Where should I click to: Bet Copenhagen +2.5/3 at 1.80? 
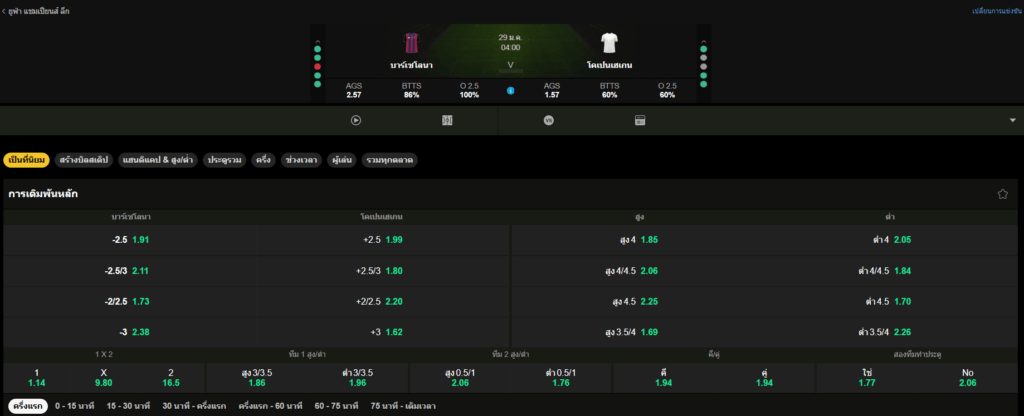(383, 270)
